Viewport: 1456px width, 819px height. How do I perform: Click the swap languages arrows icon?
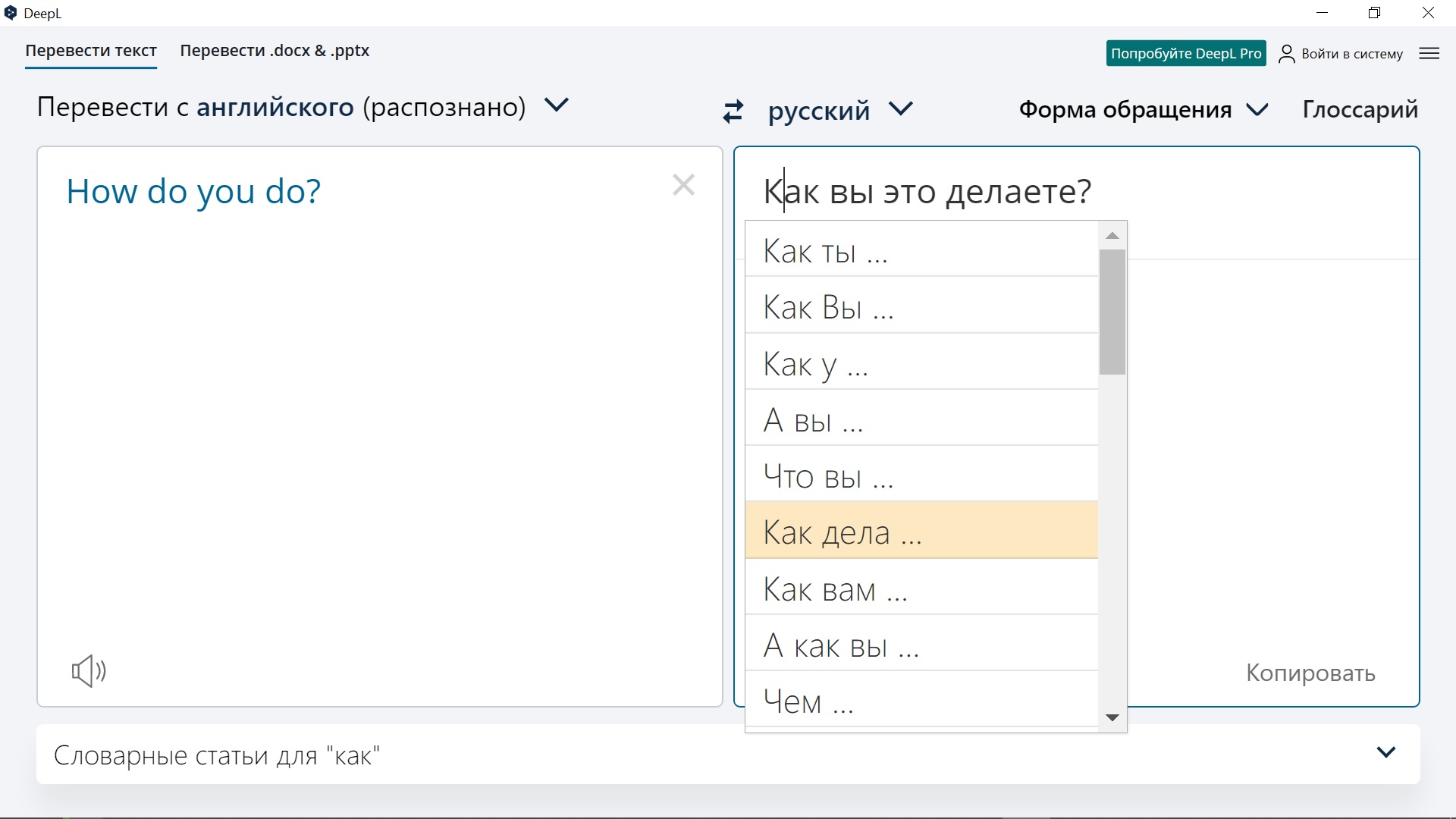click(733, 111)
